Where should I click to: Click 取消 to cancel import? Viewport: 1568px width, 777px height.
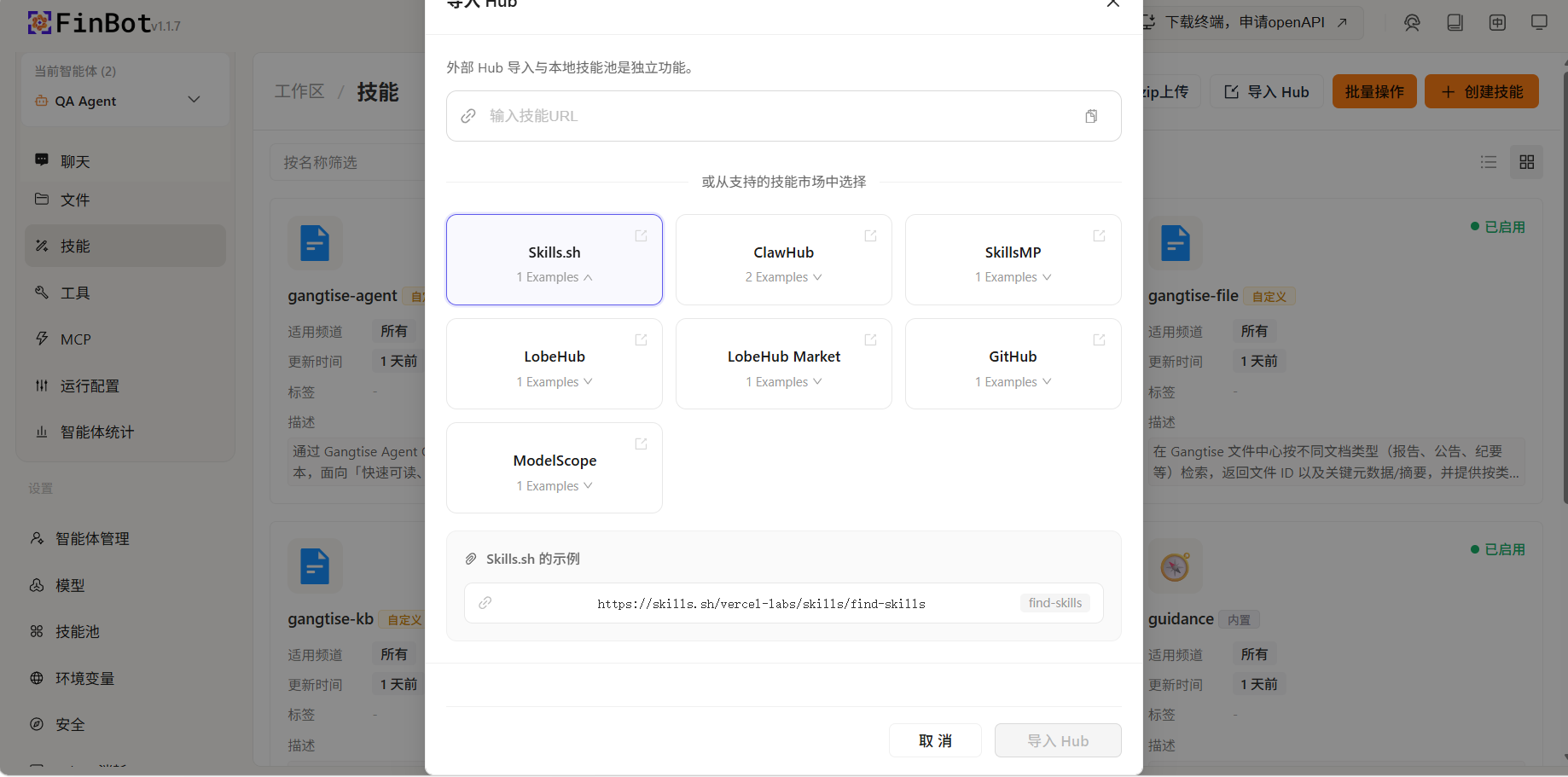[935, 740]
